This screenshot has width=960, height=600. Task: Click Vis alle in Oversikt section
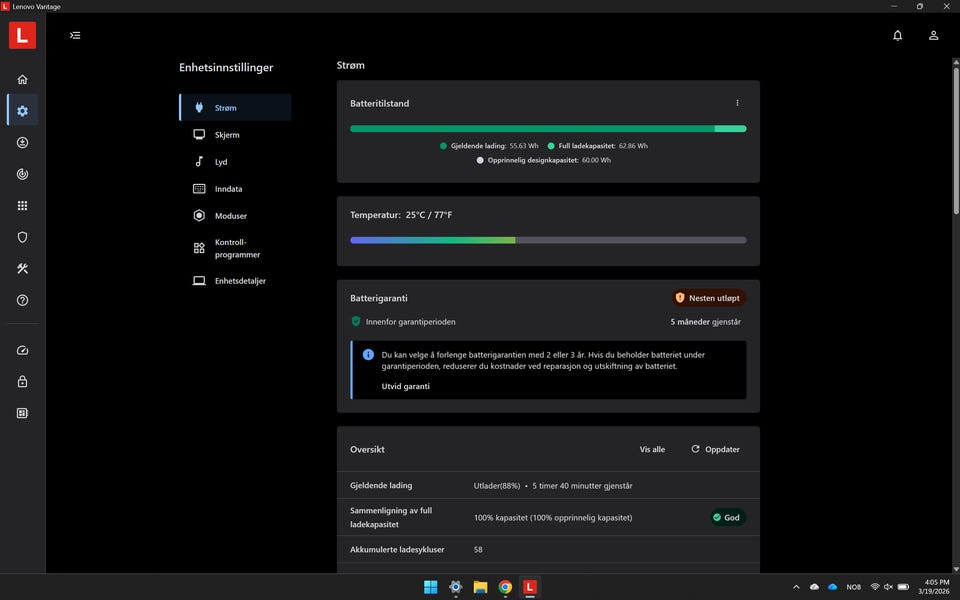click(652, 450)
